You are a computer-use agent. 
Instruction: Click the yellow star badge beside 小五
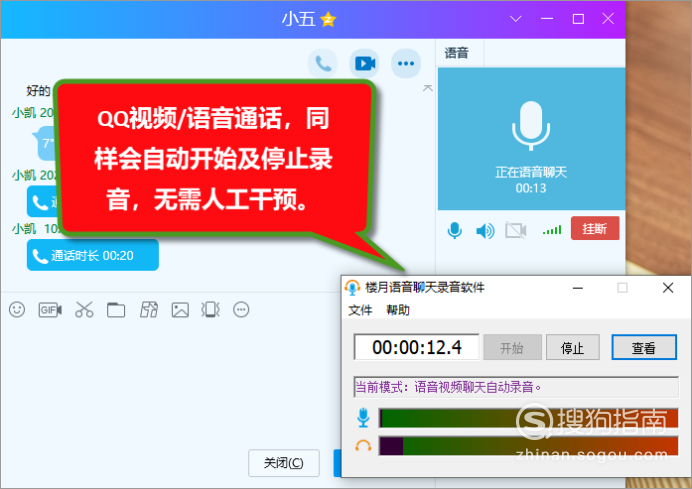(x=328, y=19)
